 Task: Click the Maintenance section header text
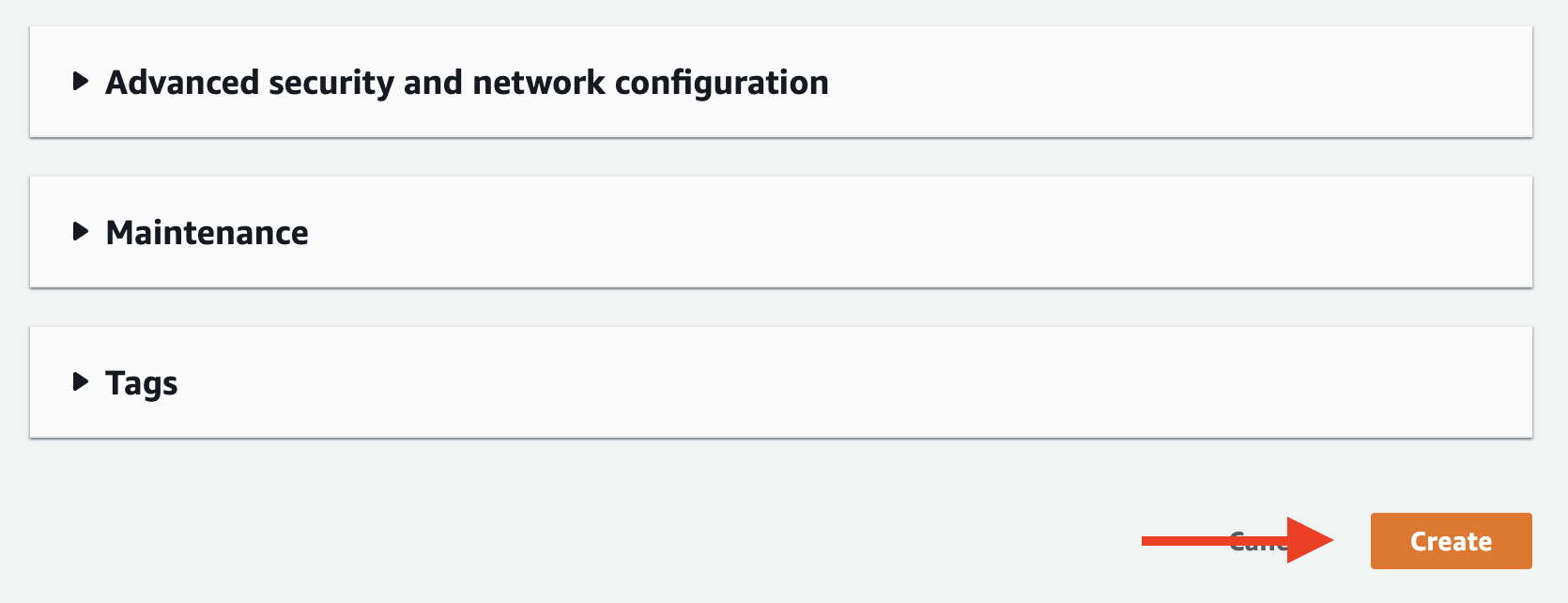click(x=208, y=232)
